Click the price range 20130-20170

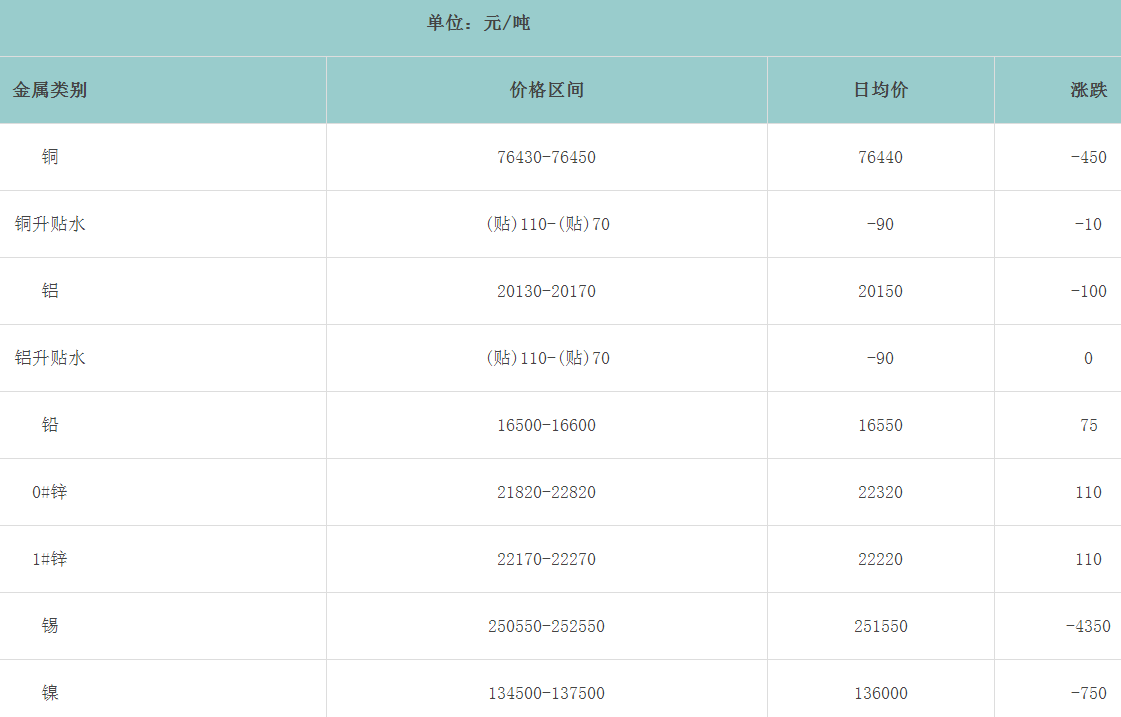pyautogui.click(x=546, y=291)
